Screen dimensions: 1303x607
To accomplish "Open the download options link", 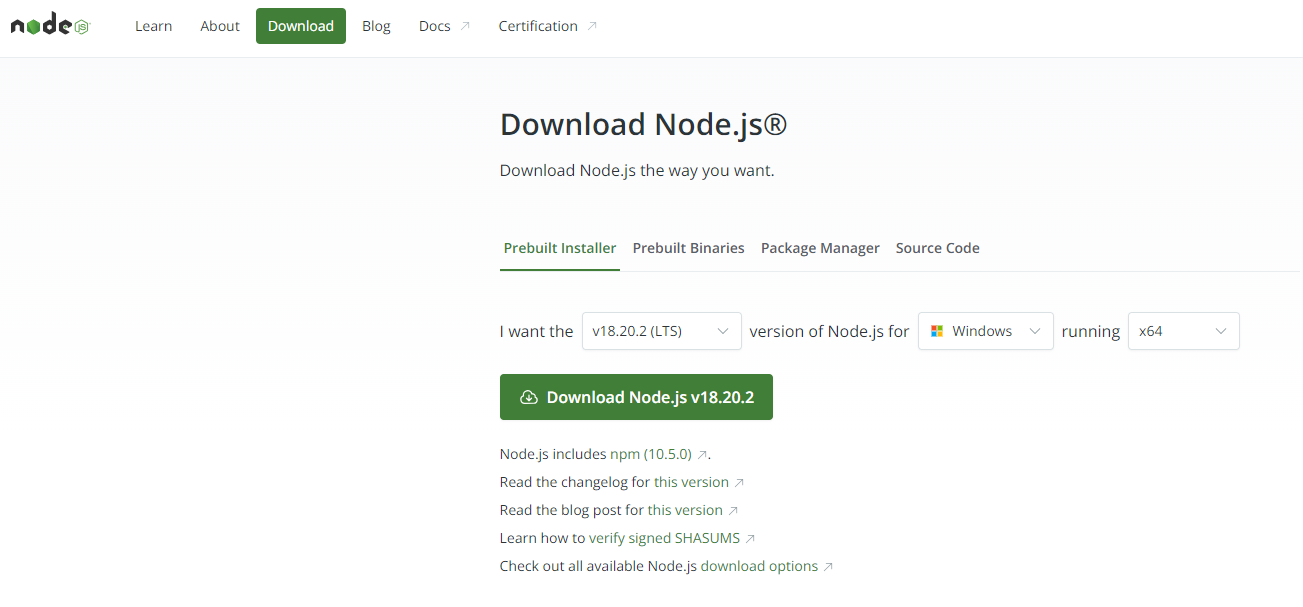I will pos(760,566).
